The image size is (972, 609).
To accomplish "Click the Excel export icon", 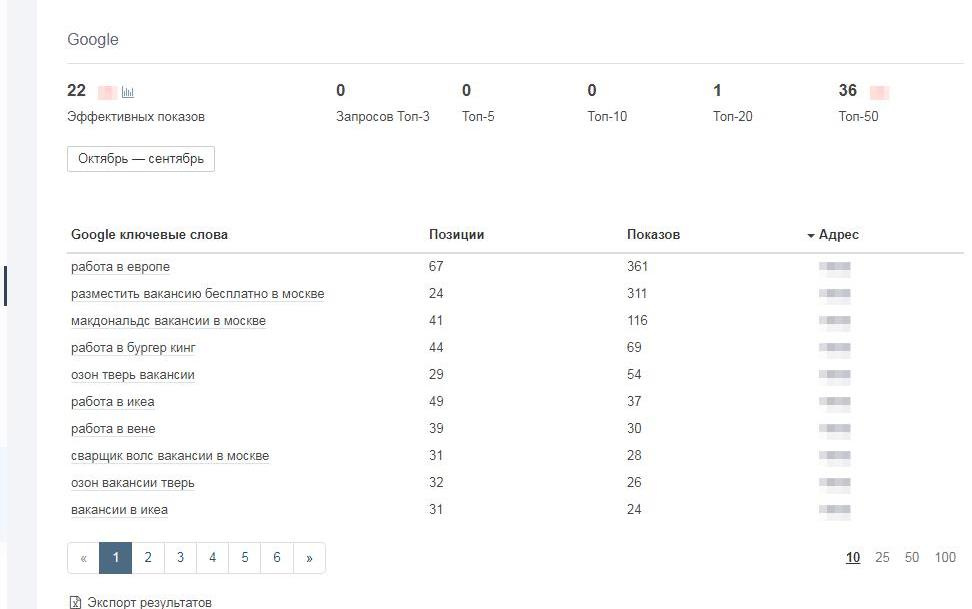I will [75, 603].
